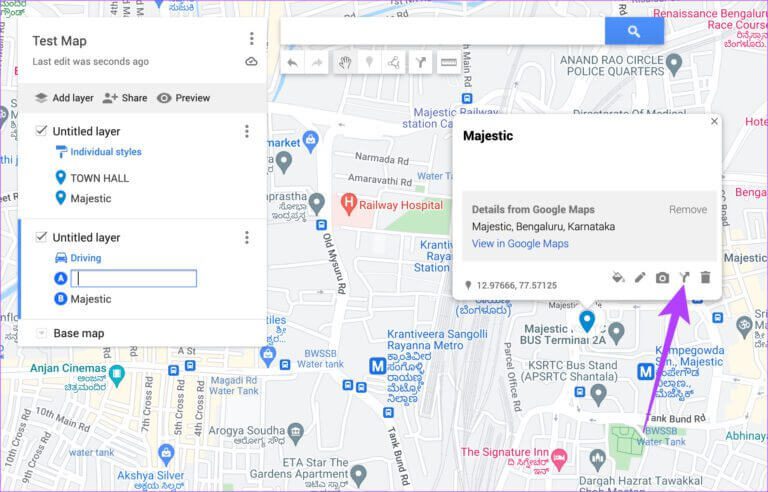Viewport: 768px width, 492px height.
Task: Click the Driving mode link
Action: pyautogui.click(x=86, y=258)
